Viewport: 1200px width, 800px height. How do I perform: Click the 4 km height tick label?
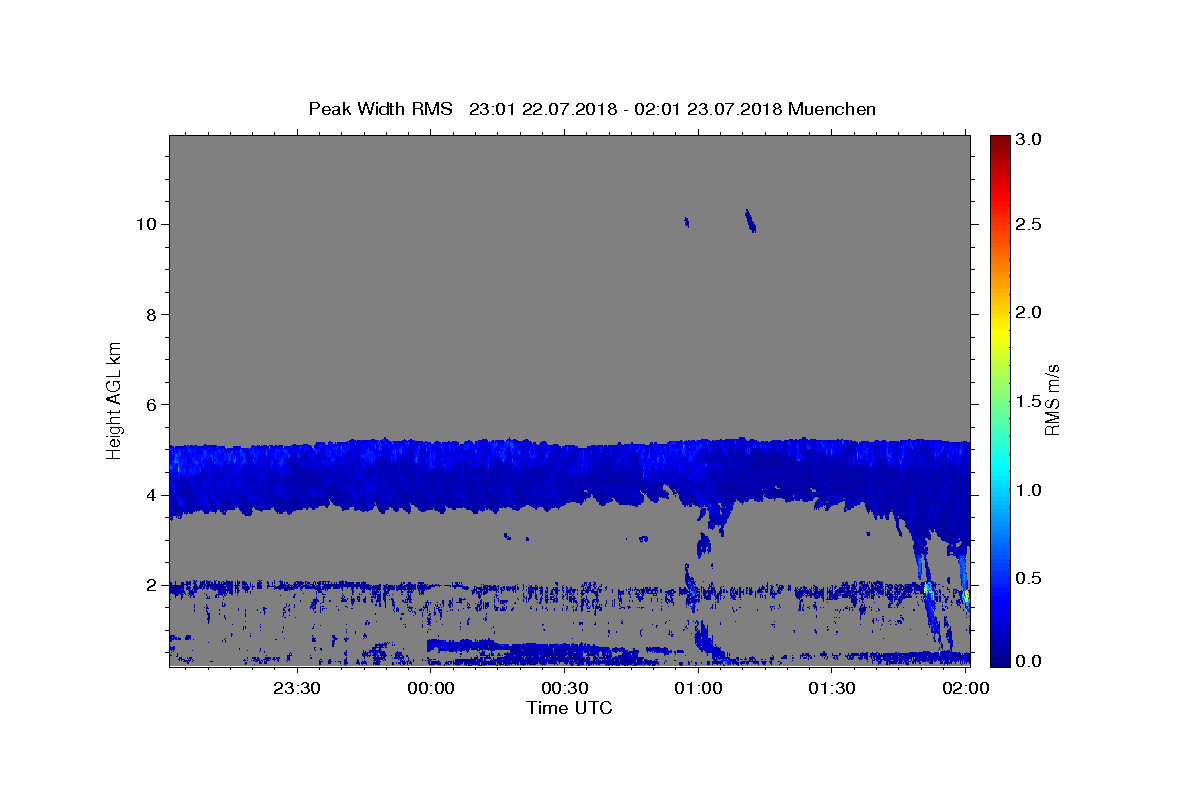pyautogui.click(x=152, y=495)
